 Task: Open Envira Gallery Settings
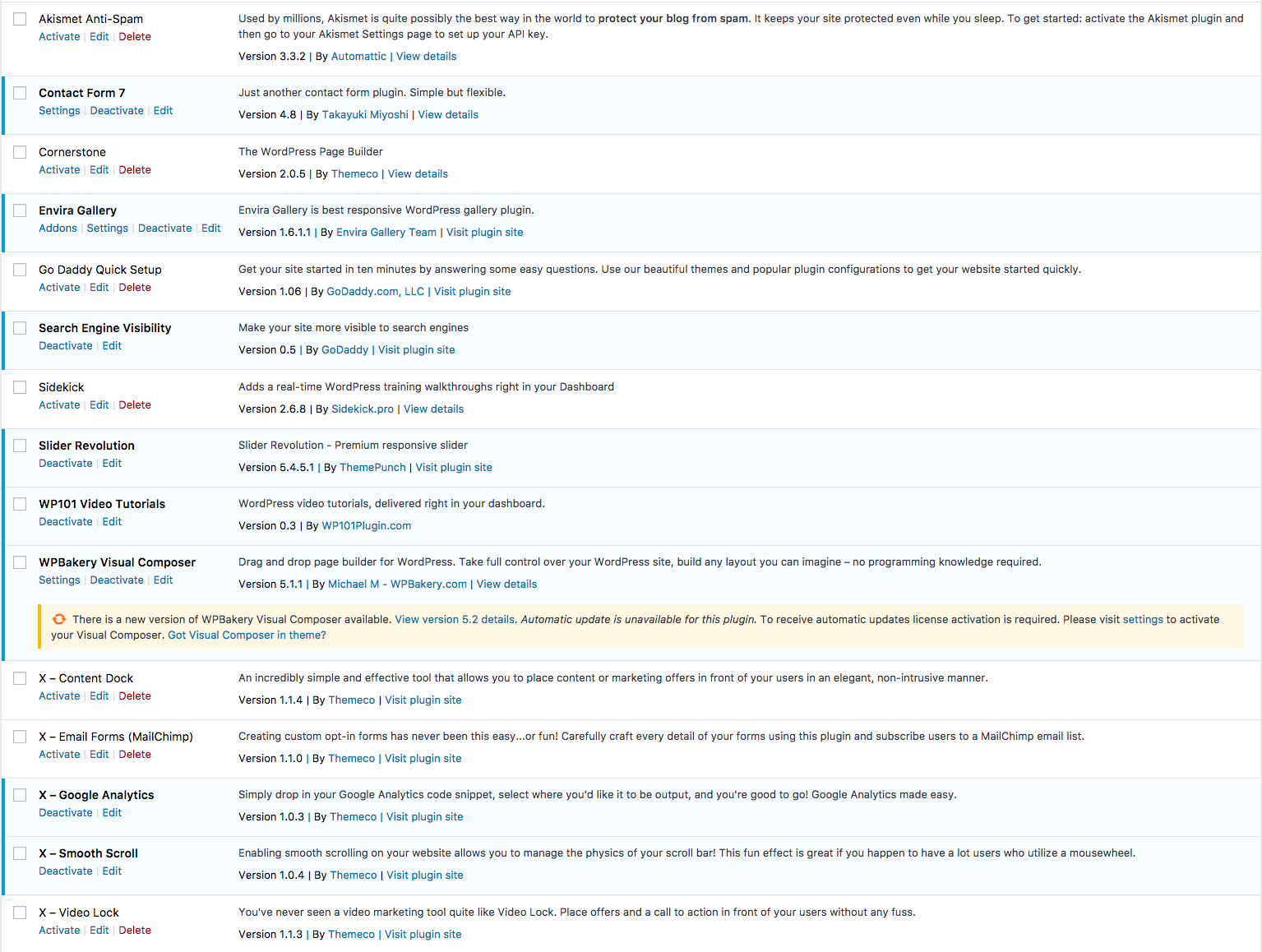pos(108,228)
